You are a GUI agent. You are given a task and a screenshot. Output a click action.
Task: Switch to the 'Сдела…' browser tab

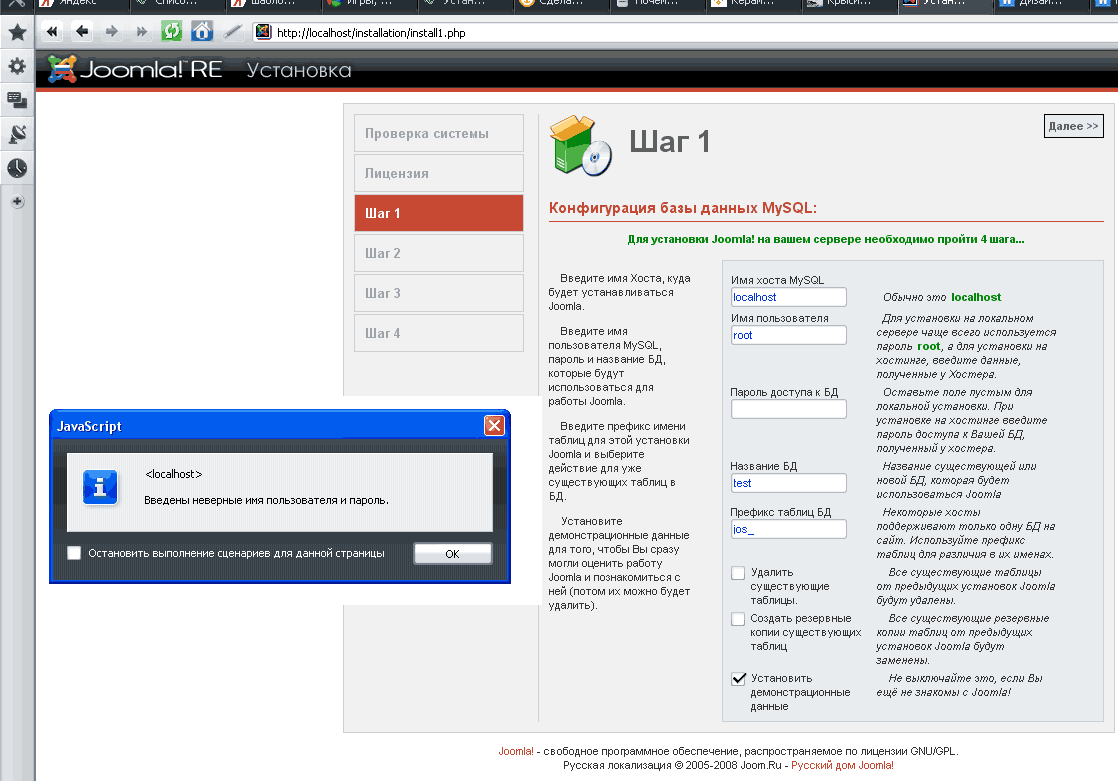click(562, 4)
